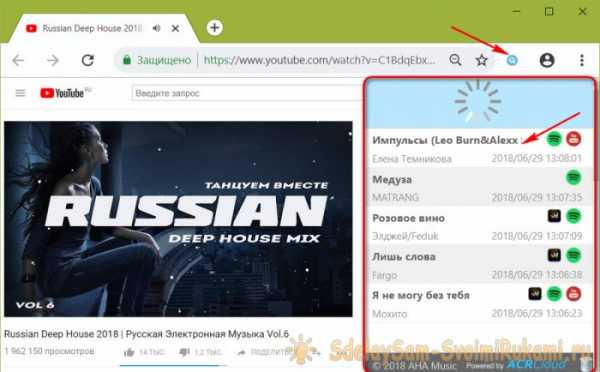Dislike the video with thumbs down

(x=184, y=352)
